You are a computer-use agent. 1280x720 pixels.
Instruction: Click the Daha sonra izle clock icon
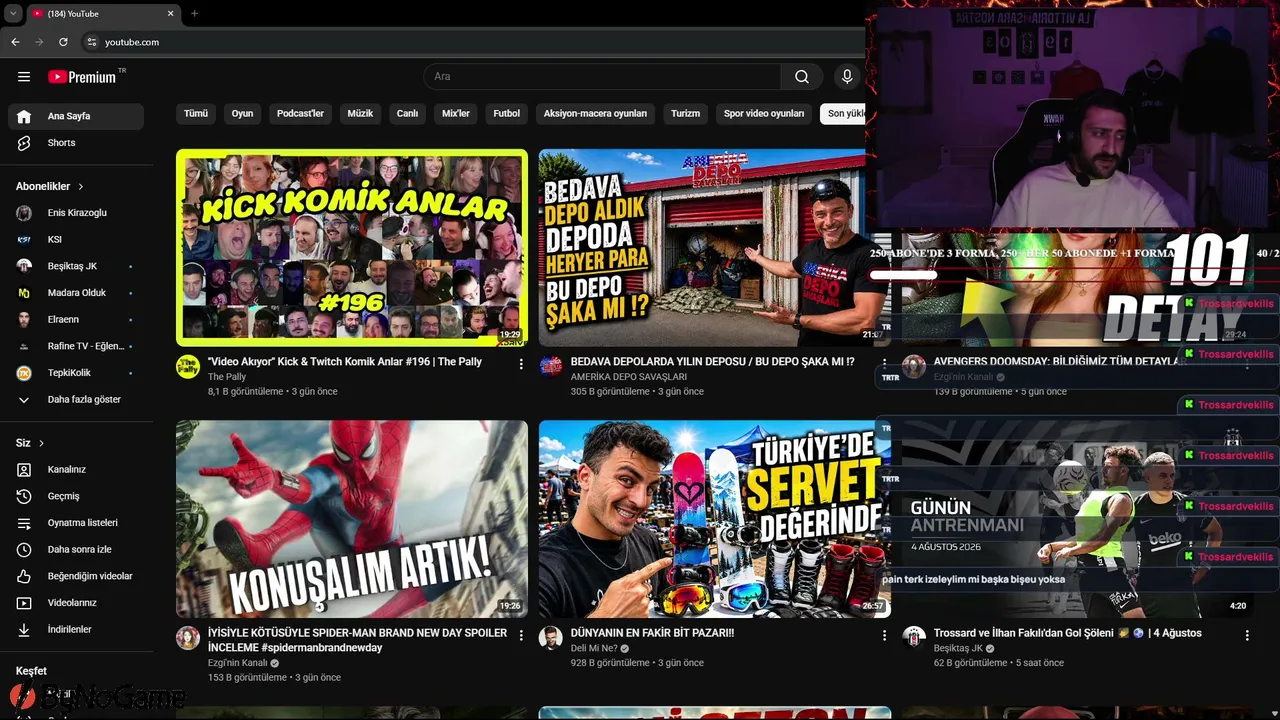click(x=24, y=549)
